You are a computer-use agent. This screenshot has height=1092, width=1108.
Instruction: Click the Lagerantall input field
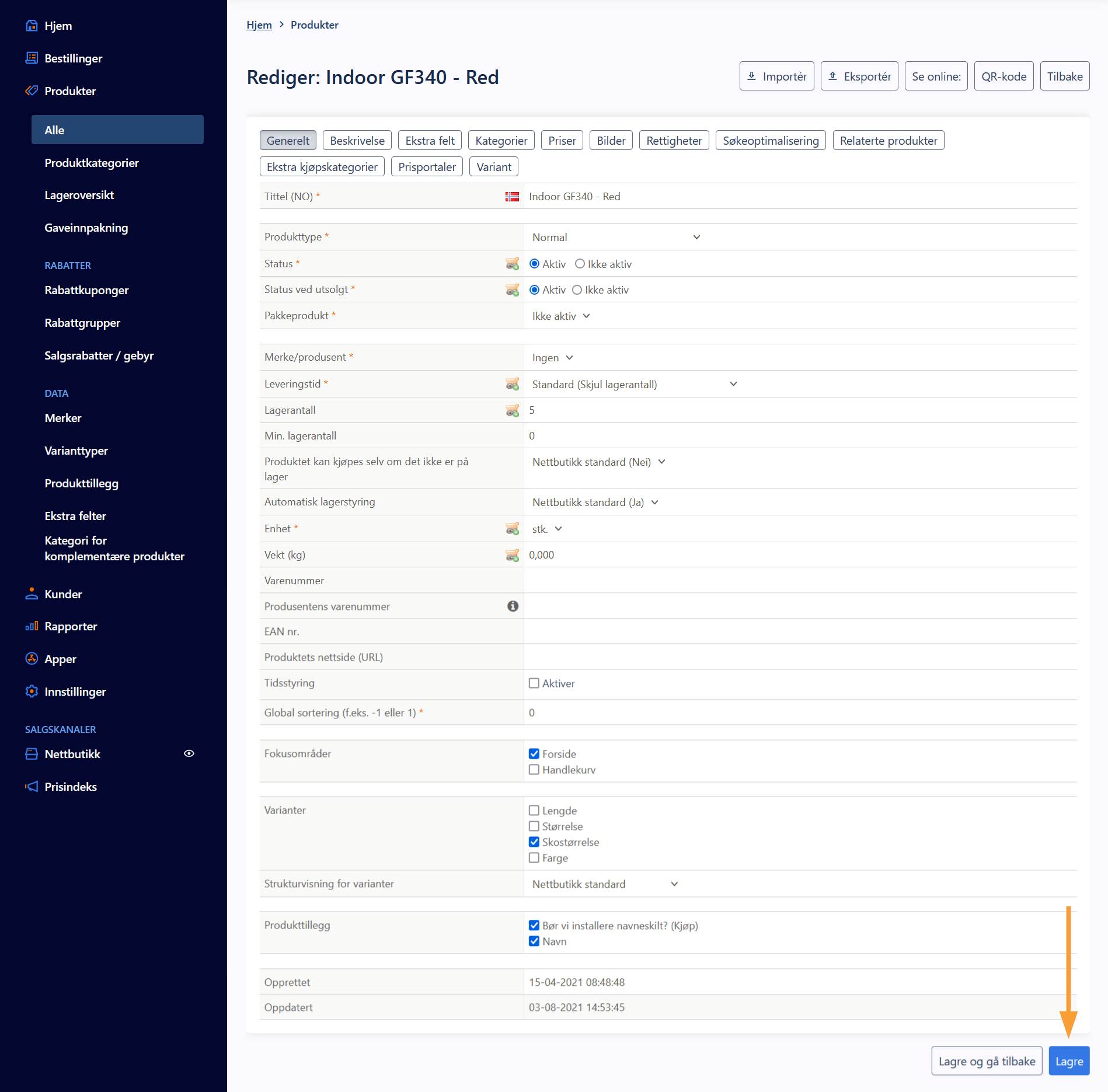pyautogui.click(x=800, y=410)
